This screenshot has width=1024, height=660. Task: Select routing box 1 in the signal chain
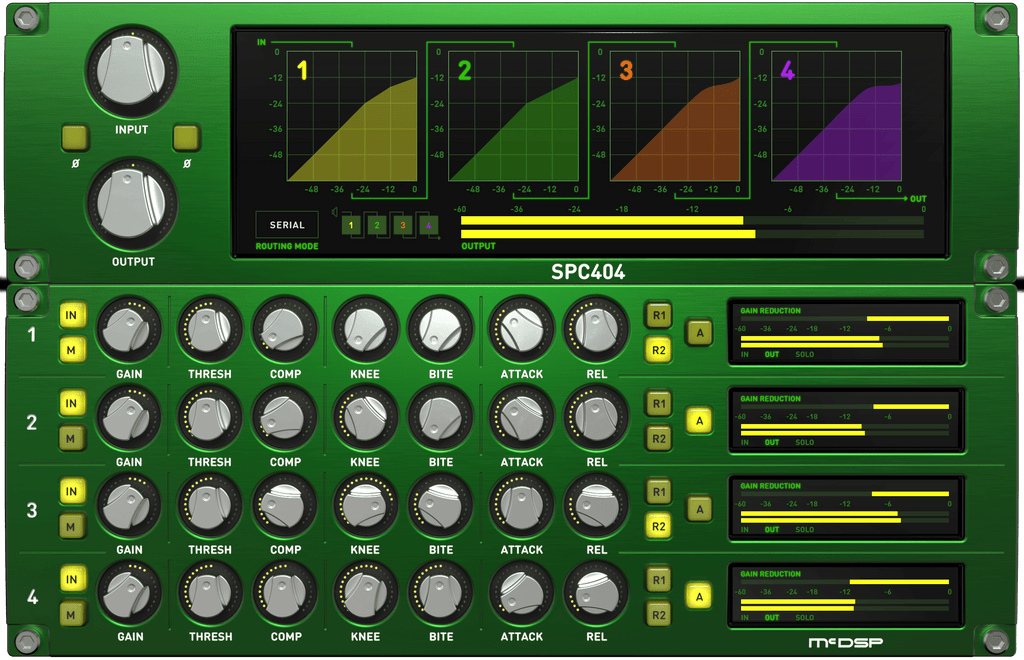click(351, 225)
